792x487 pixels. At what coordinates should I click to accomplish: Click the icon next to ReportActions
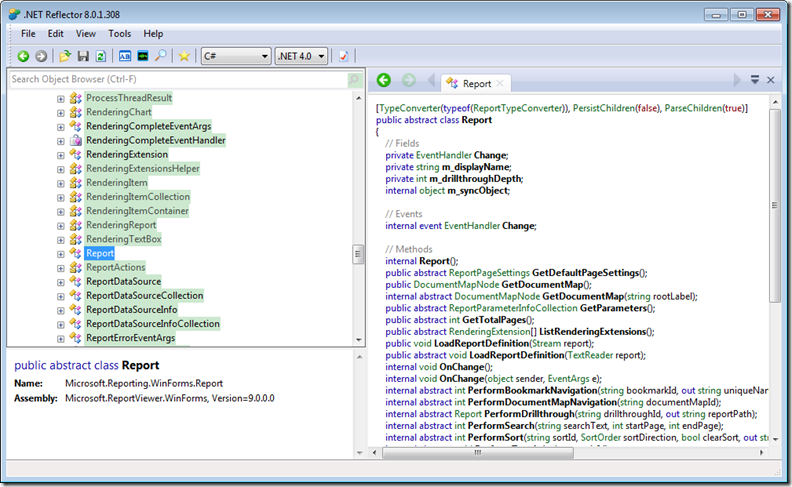(x=76, y=267)
